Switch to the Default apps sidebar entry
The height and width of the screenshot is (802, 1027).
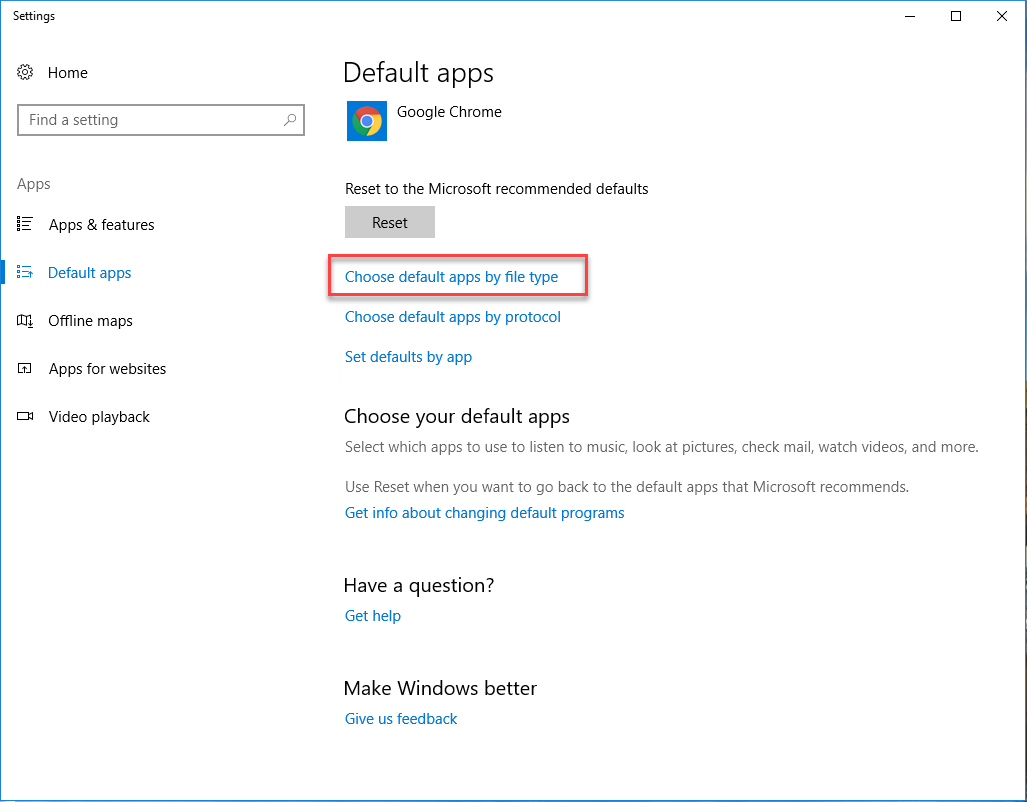pyautogui.click(x=89, y=272)
